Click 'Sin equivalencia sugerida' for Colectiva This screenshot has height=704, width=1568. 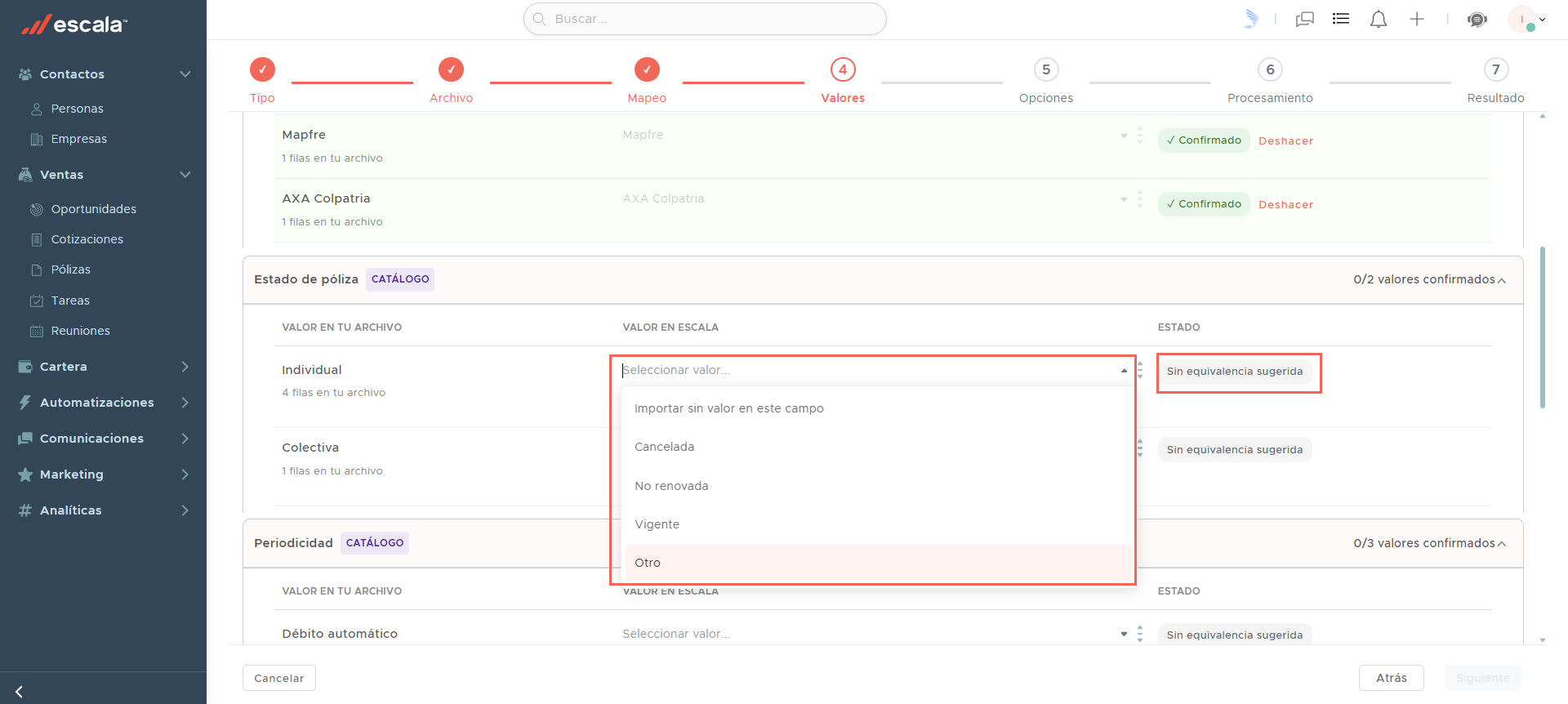click(1234, 450)
